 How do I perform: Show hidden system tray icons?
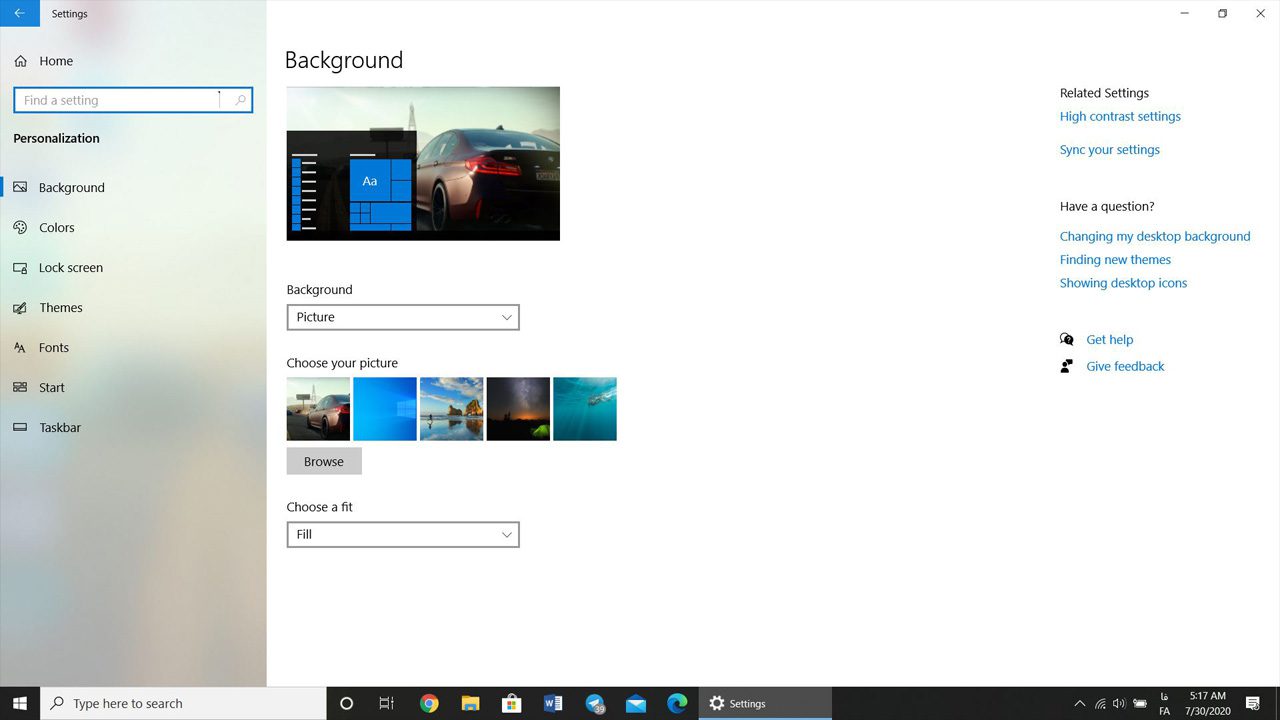point(1079,704)
